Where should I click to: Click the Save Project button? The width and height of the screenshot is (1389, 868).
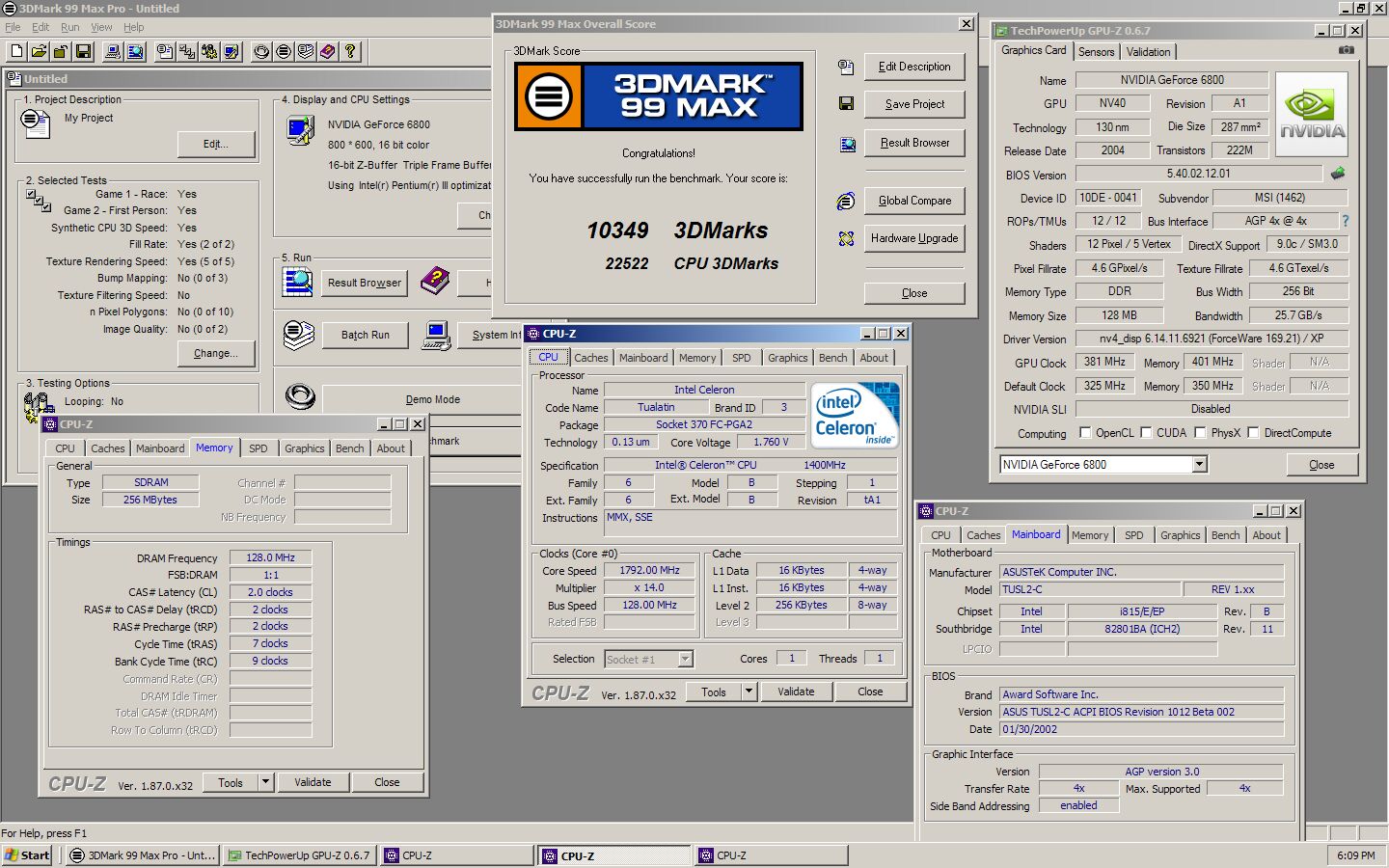914,104
